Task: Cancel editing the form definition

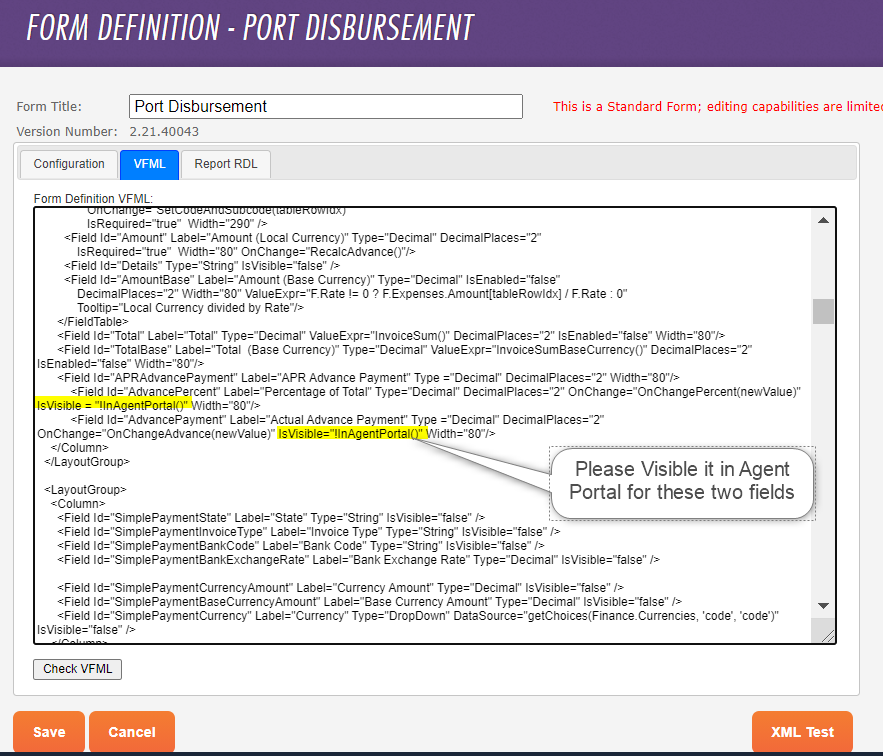Action: pyautogui.click(x=131, y=731)
